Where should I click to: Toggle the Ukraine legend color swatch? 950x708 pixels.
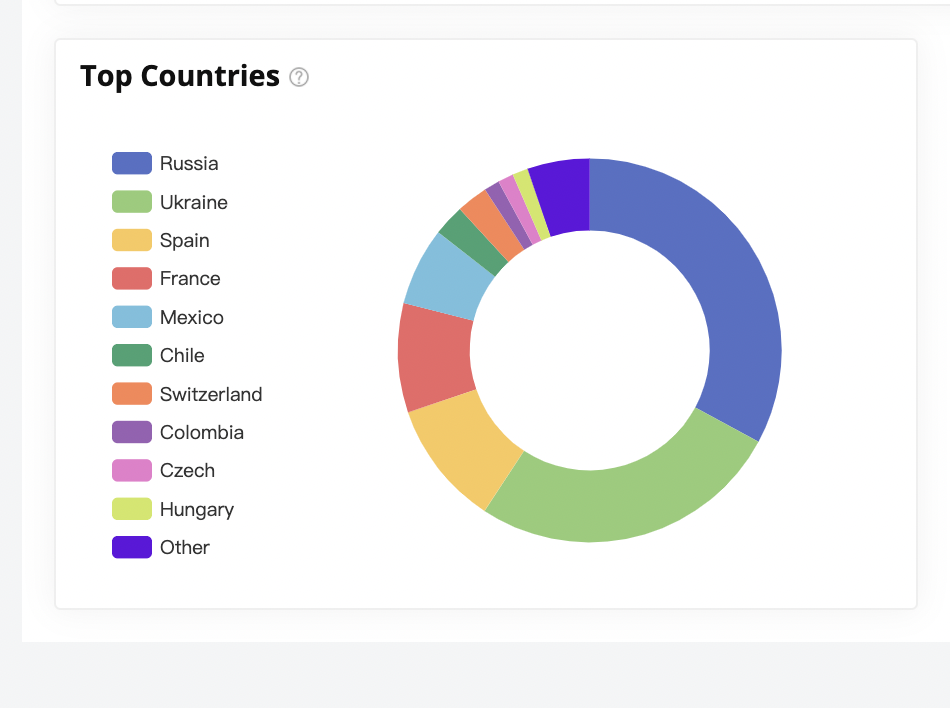pyautogui.click(x=131, y=202)
